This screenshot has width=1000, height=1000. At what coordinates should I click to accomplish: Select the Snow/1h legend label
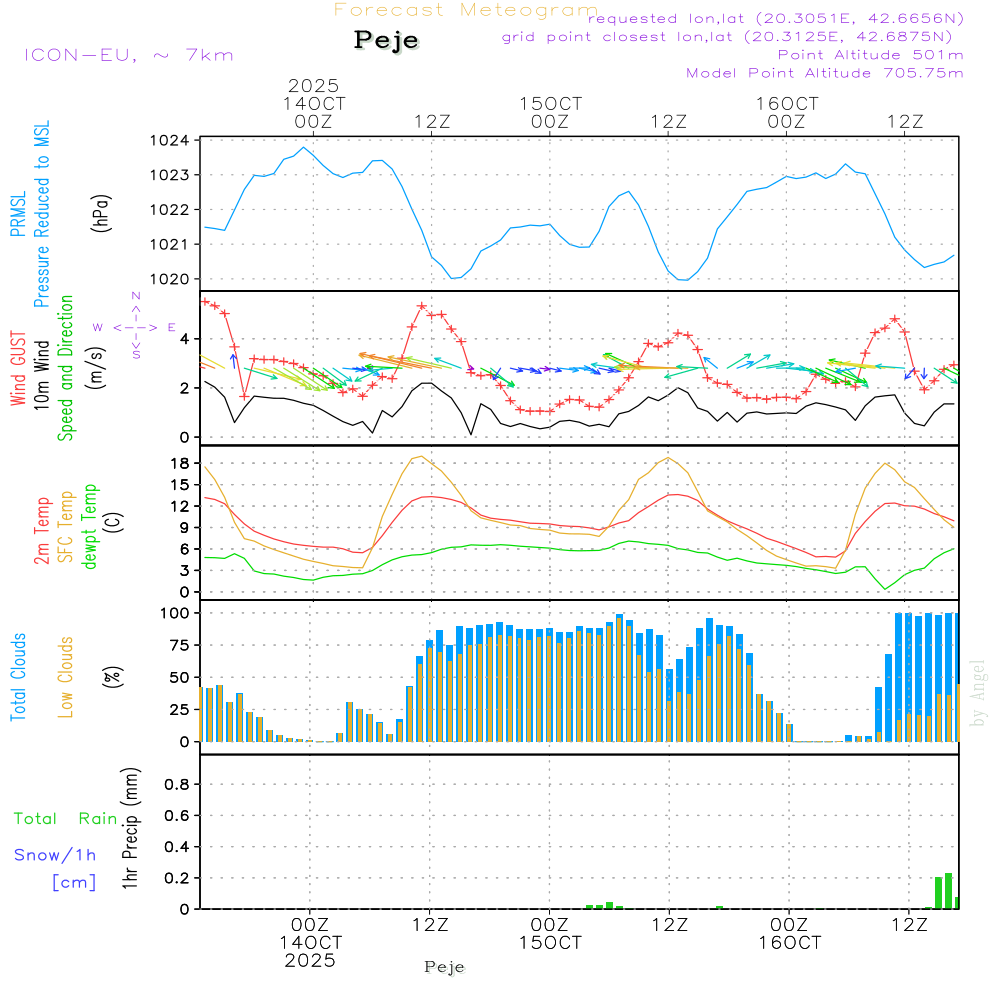point(55,855)
